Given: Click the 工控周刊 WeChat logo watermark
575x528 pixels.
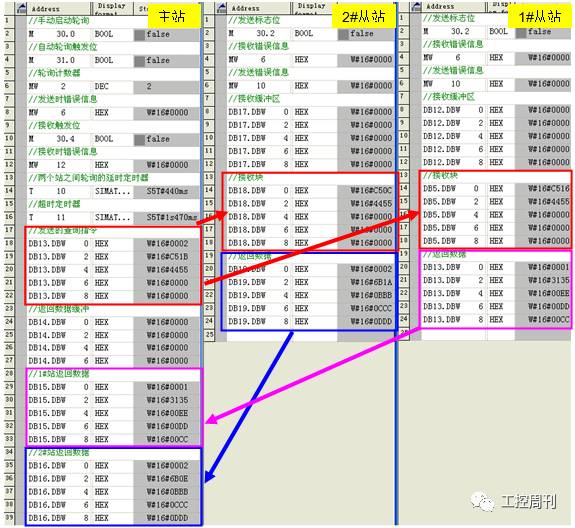Looking at the screenshot, I should pyautogui.click(x=483, y=502).
